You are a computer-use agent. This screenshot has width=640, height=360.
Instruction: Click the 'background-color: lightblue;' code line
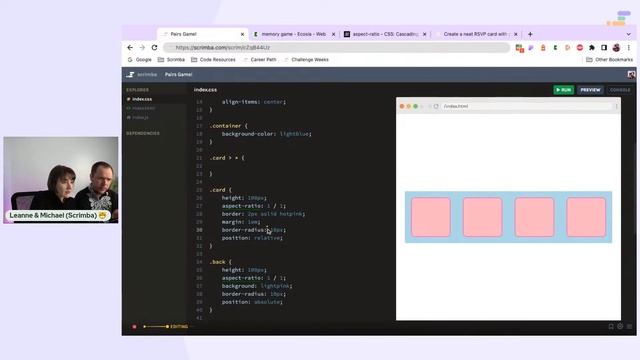click(x=267, y=134)
